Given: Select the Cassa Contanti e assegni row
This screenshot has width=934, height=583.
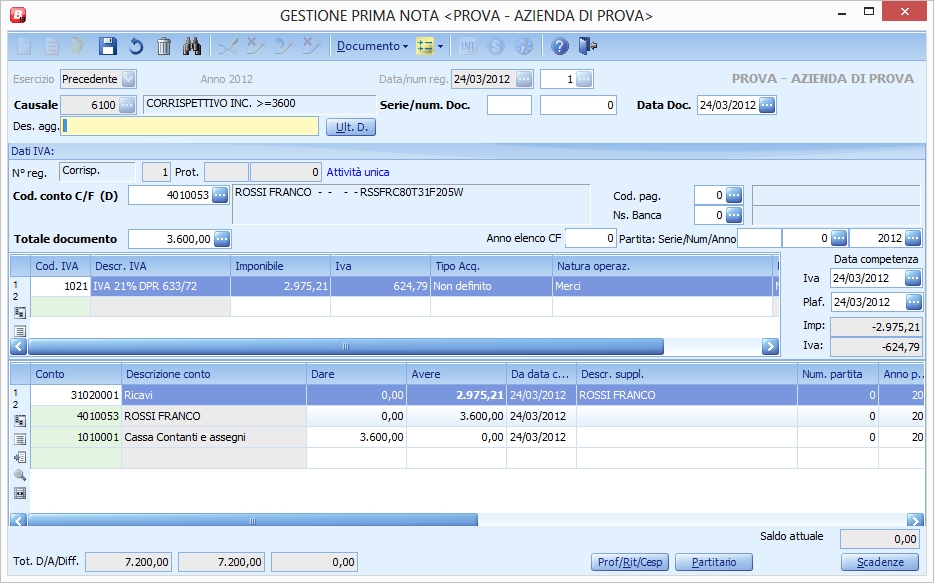Looking at the screenshot, I should 183,437.
